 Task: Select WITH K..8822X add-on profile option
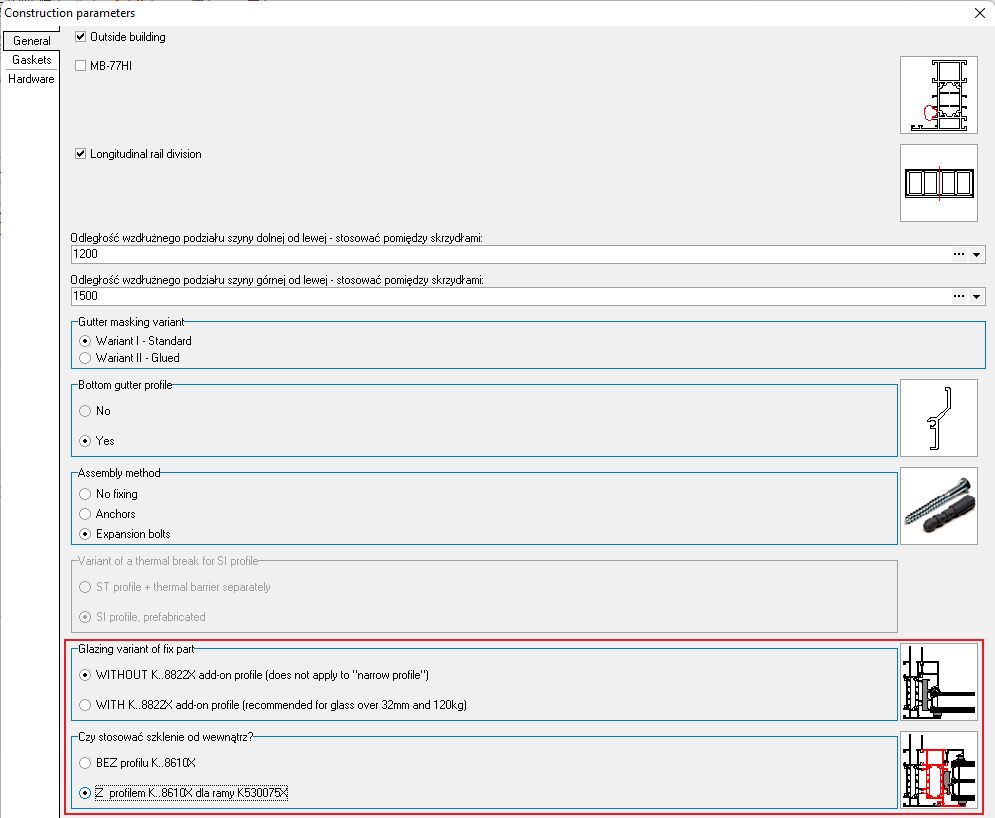click(x=85, y=705)
